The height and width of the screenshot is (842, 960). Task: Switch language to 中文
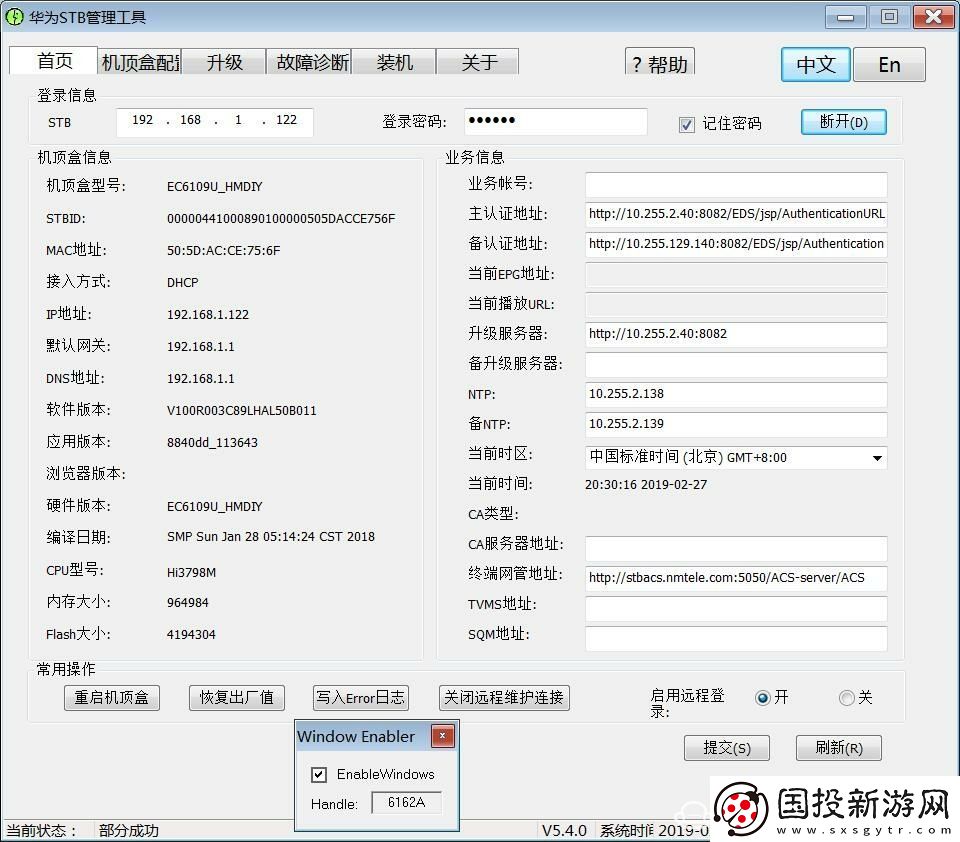(816, 64)
